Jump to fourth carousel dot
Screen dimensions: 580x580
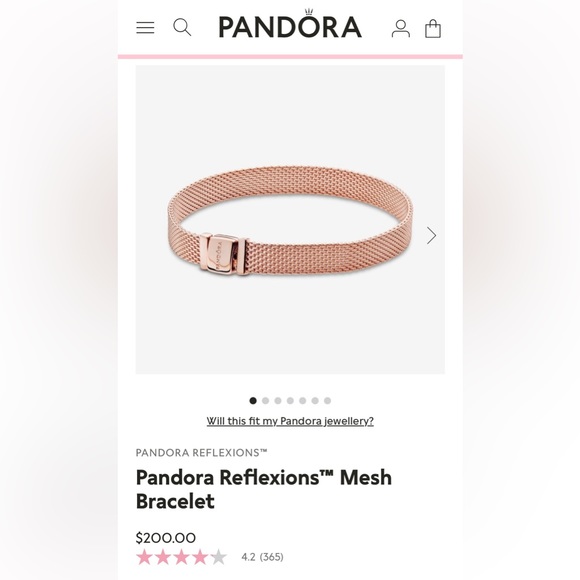[x=290, y=401]
